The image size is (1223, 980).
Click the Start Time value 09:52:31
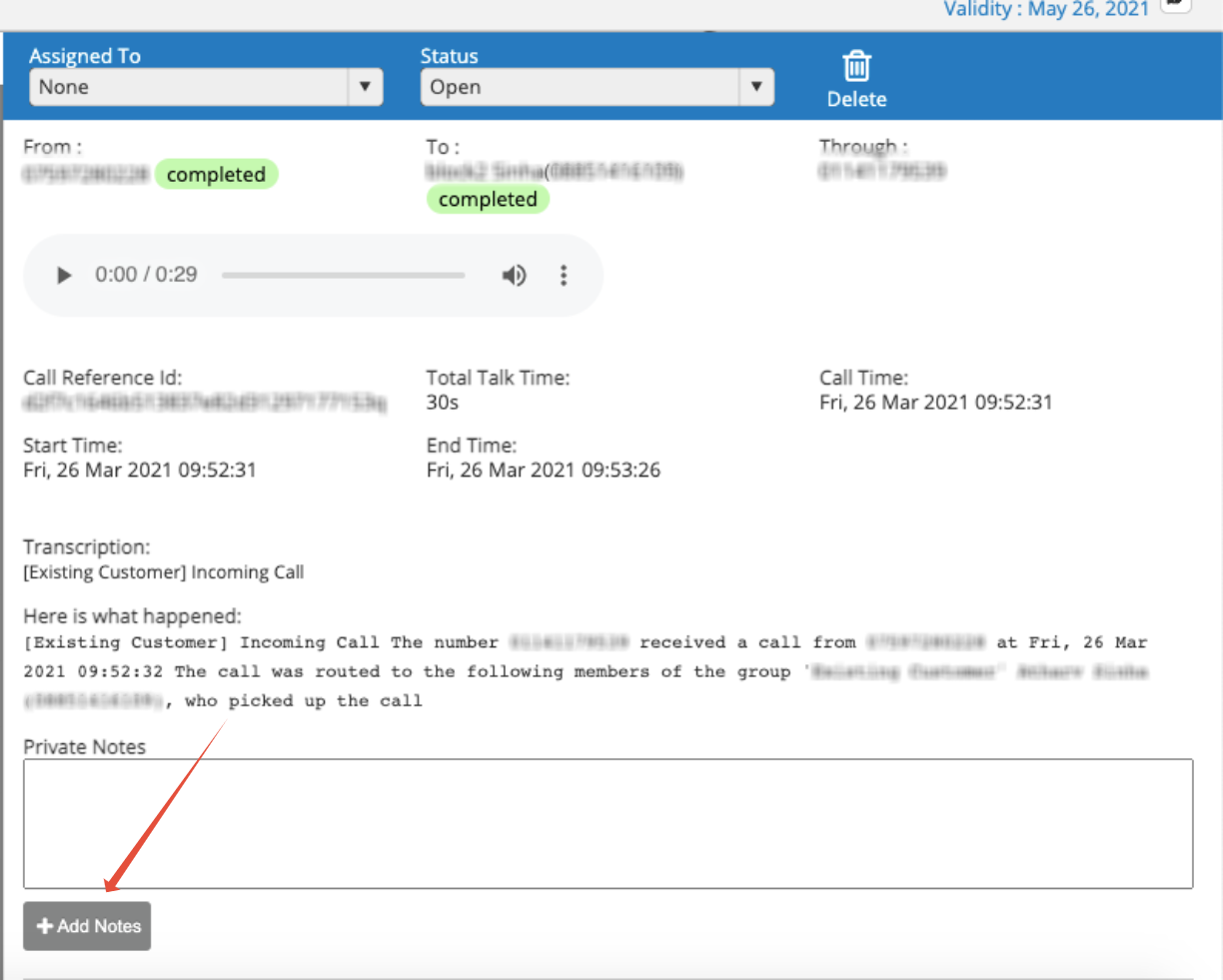(140, 471)
